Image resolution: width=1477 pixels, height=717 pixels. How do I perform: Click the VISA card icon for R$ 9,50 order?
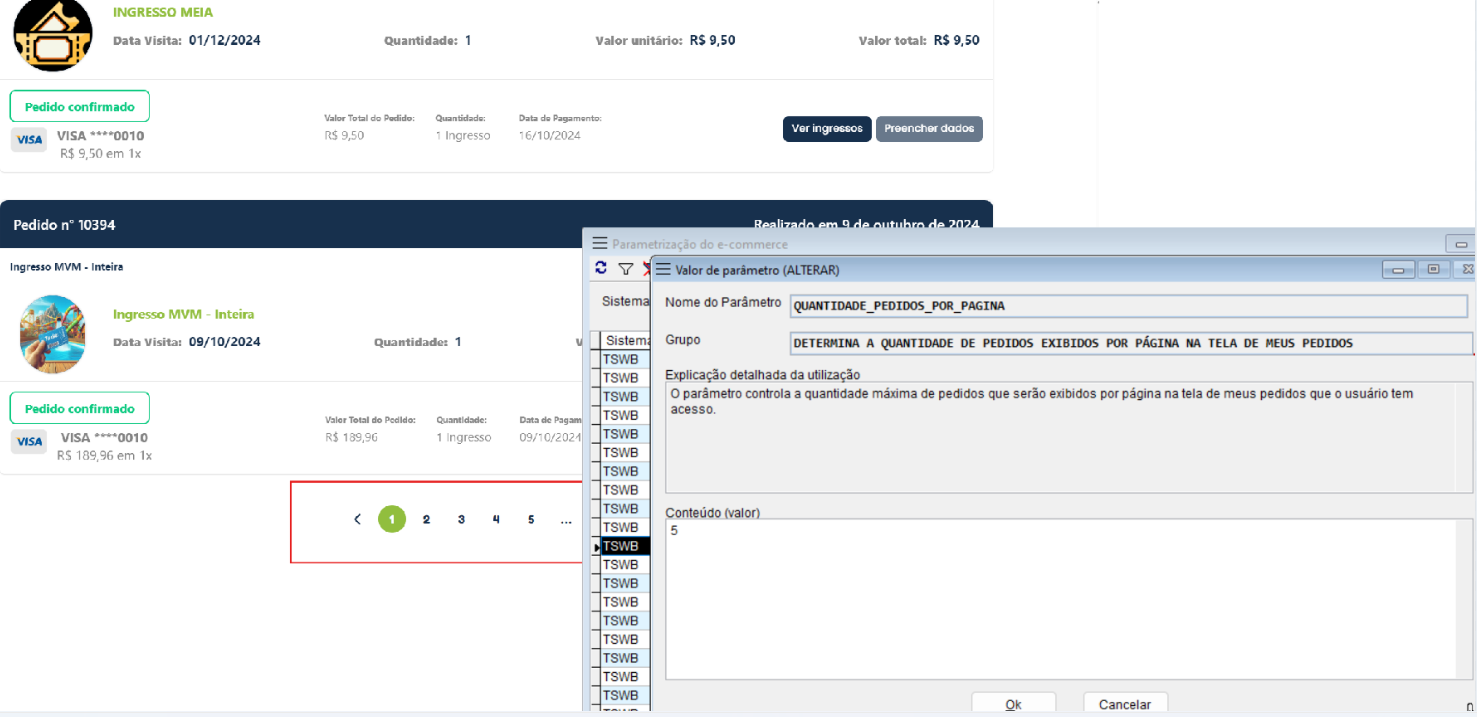point(29,140)
